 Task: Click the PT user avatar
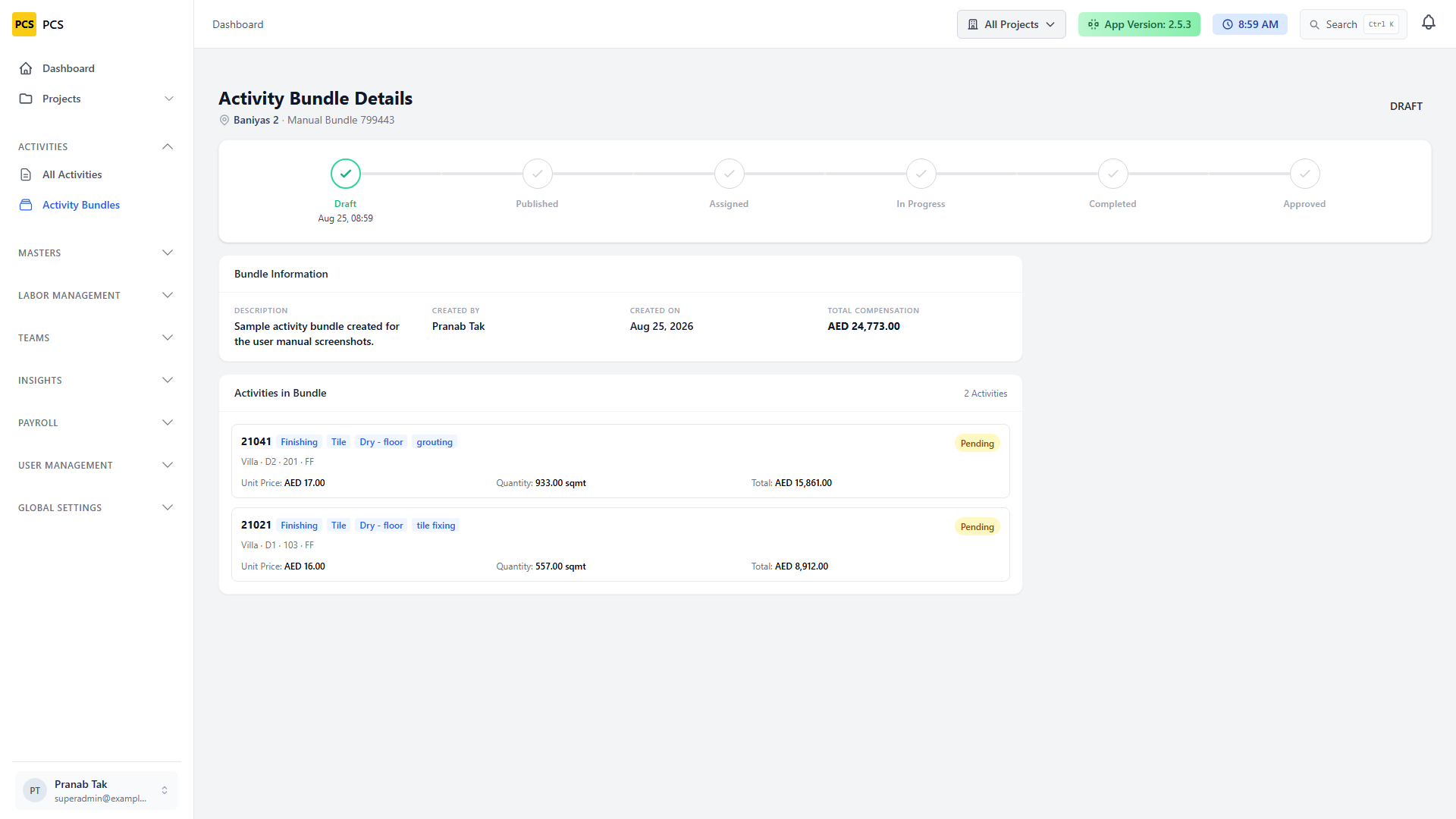click(x=35, y=790)
